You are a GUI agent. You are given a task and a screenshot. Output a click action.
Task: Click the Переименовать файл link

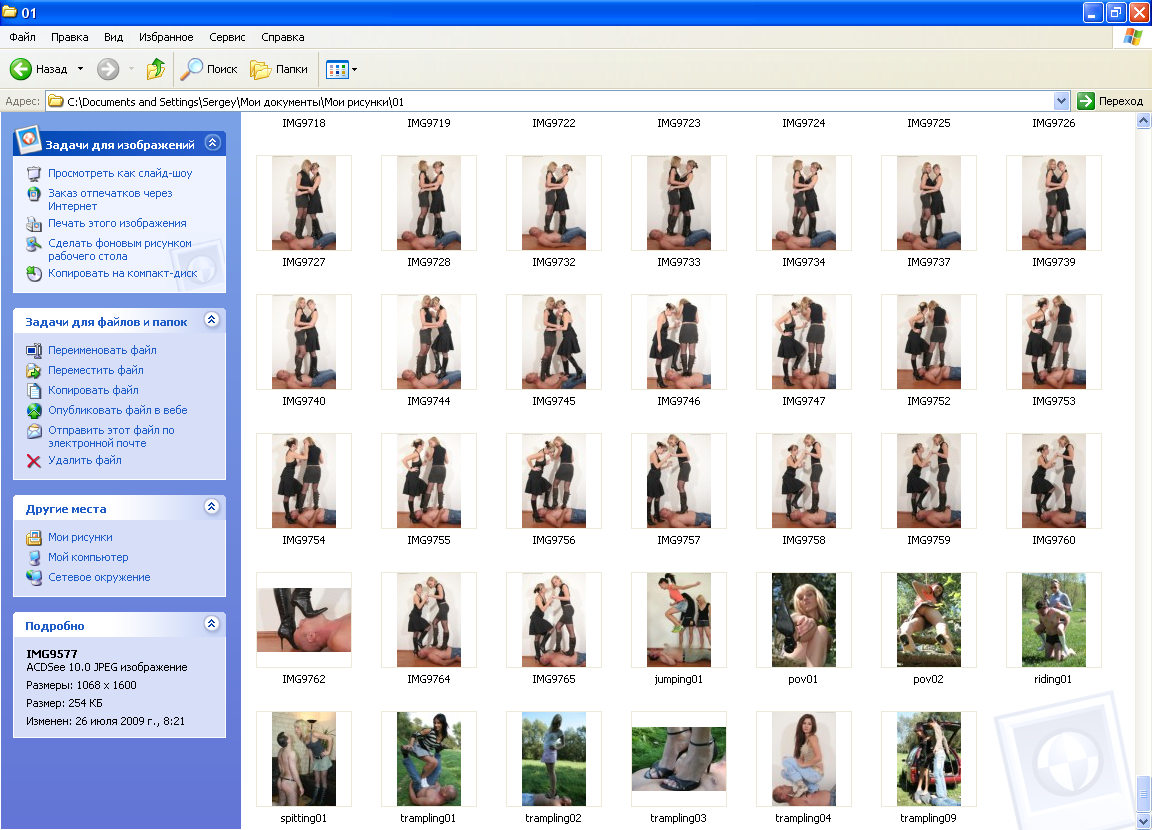pos(102,350)
